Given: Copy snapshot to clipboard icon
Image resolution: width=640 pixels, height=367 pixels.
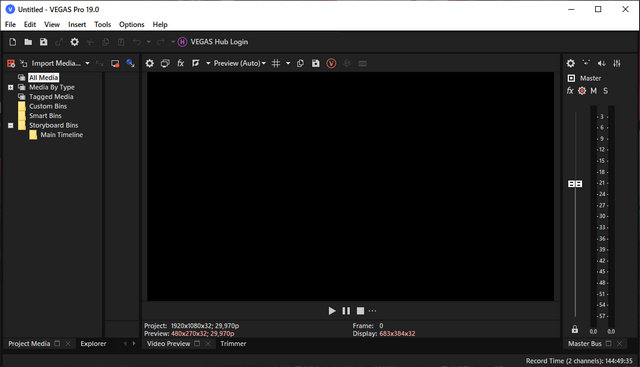Looking at the screenshot, I should coord(300,63).
